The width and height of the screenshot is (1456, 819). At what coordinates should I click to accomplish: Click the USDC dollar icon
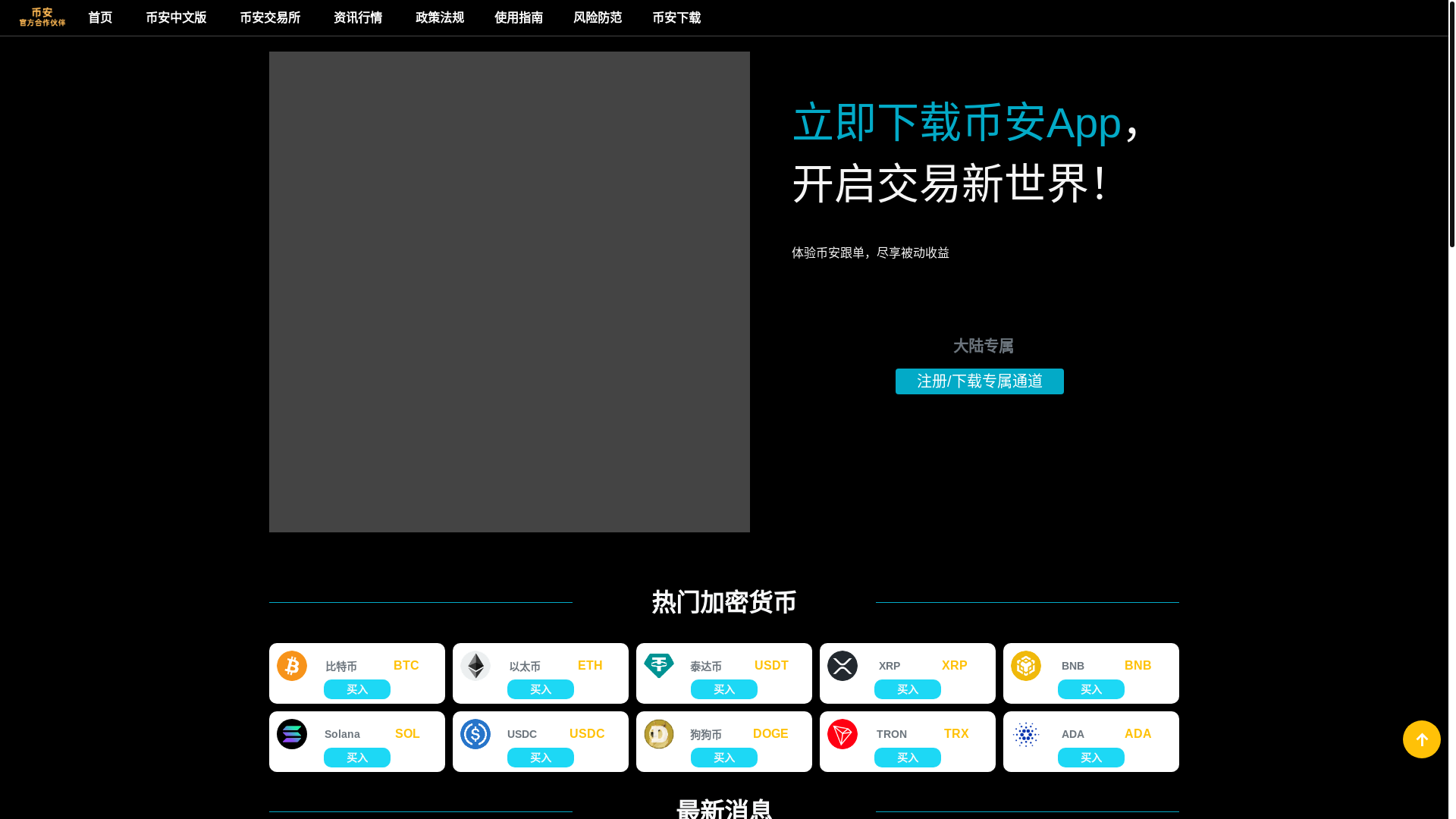[x=475, y=734]
